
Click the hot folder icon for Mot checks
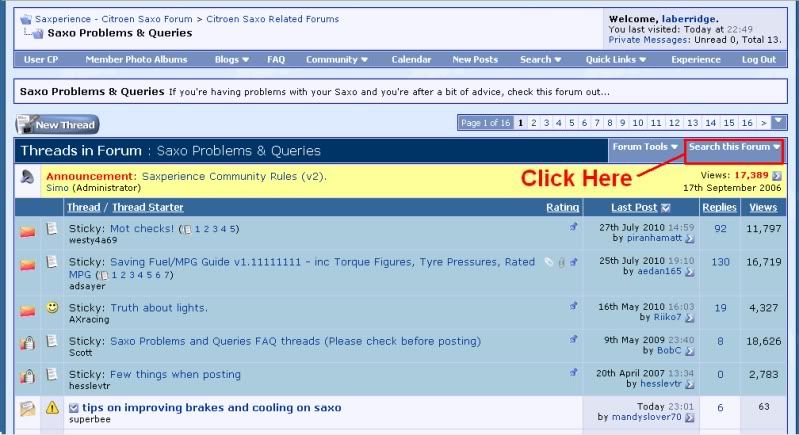click(x=28, y=232)
